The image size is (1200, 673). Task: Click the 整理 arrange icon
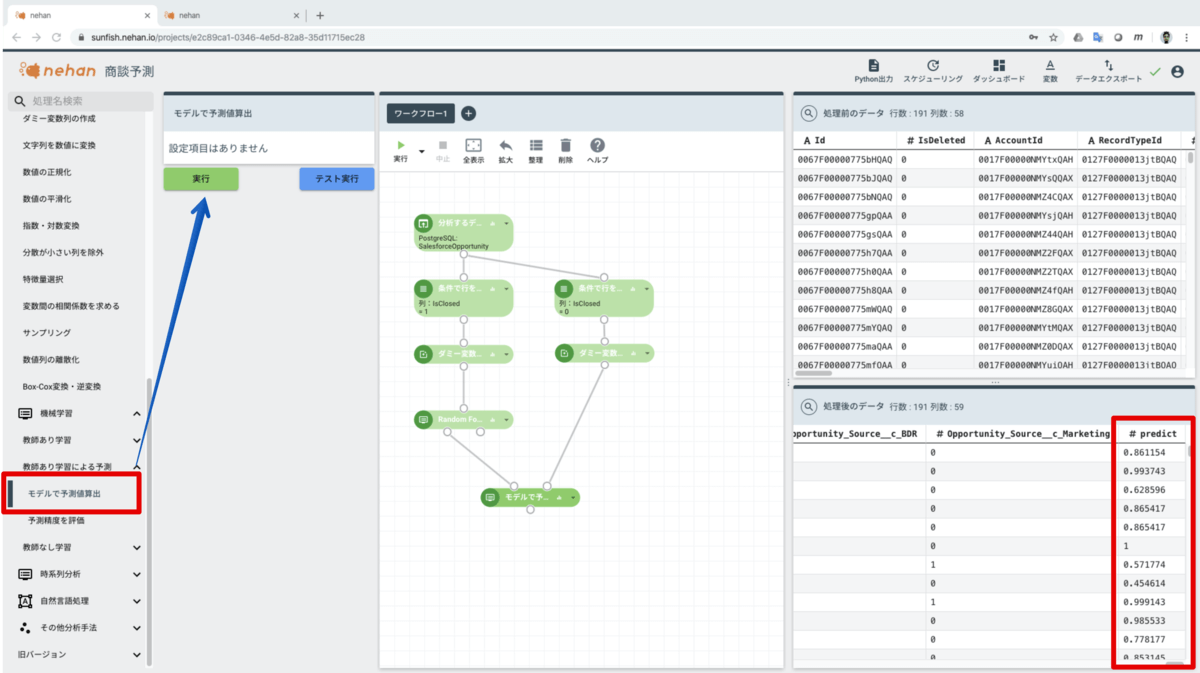point(536,151)
